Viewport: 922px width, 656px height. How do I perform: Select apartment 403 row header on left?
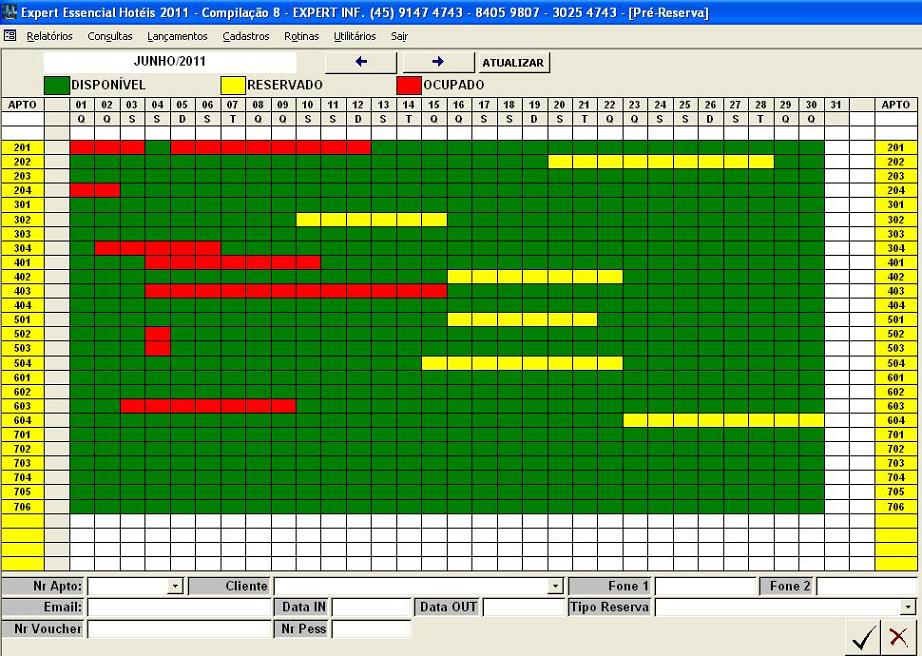(22, 291)
